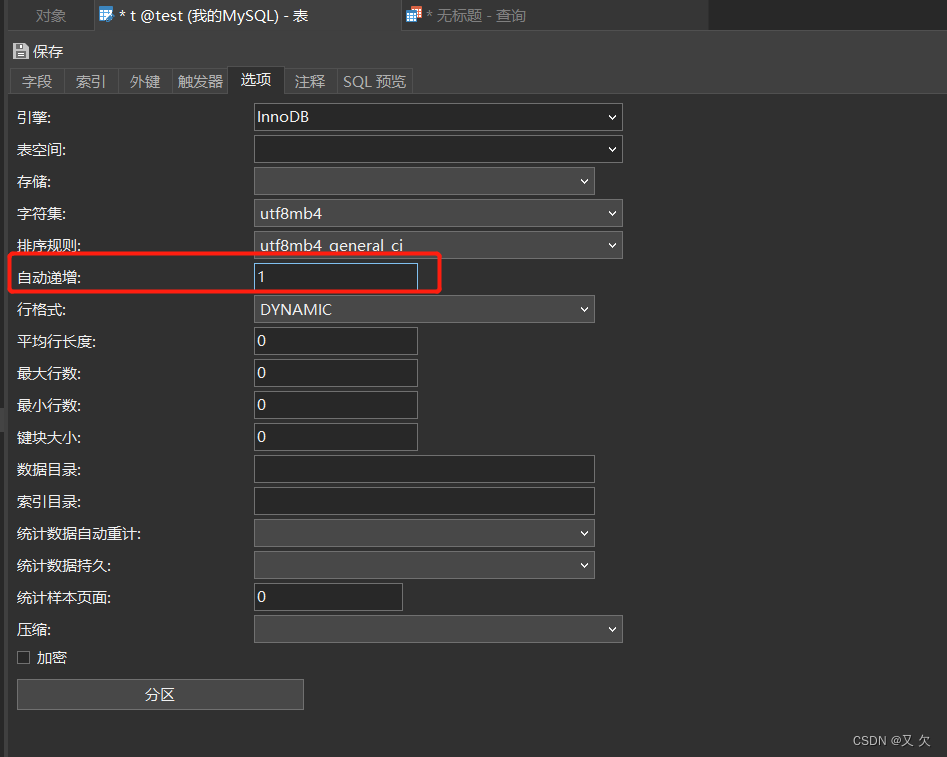Select the 选项 options tab

tap(256, 80)
